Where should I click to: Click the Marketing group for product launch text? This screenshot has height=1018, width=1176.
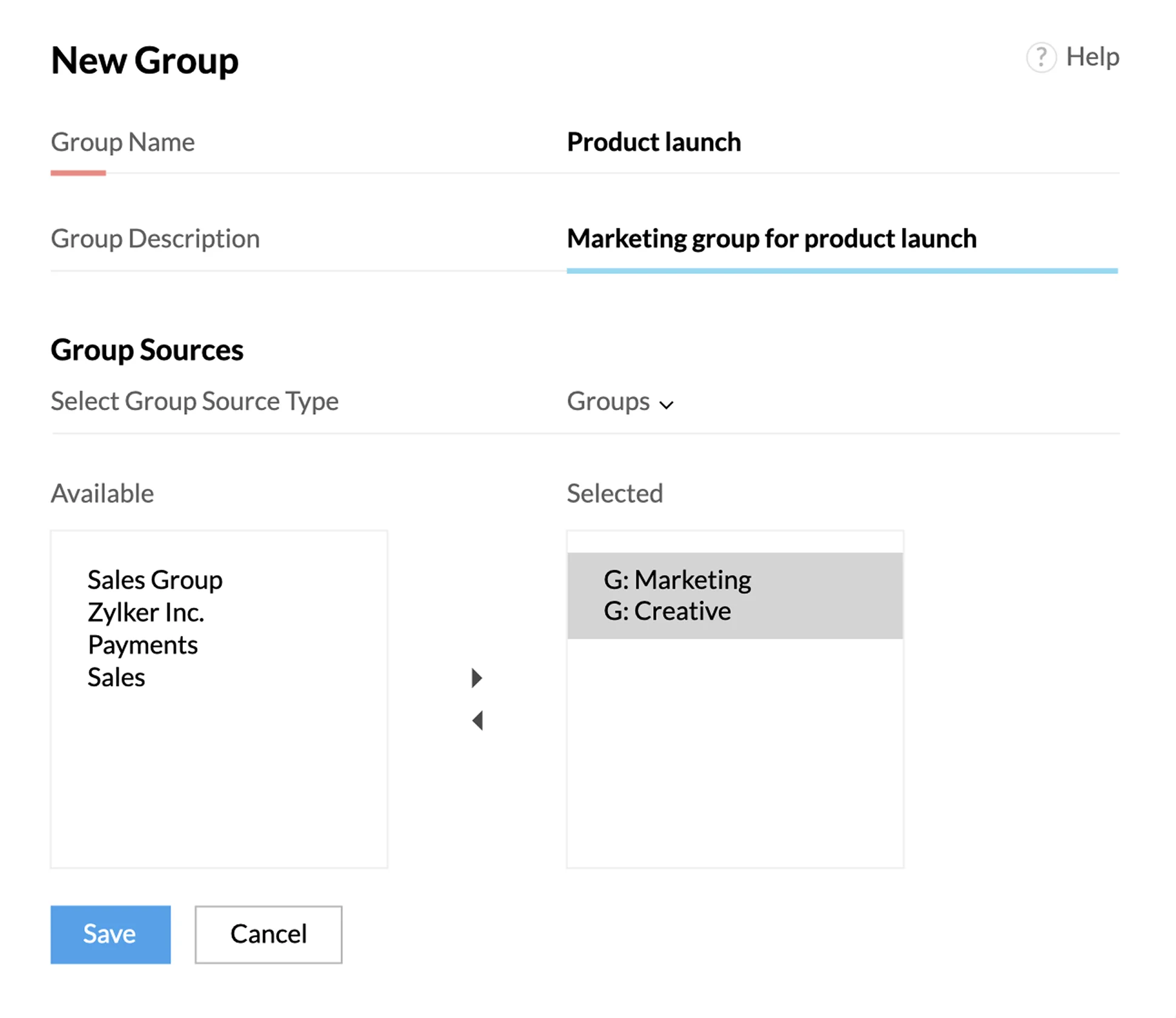tap(771, 239)
